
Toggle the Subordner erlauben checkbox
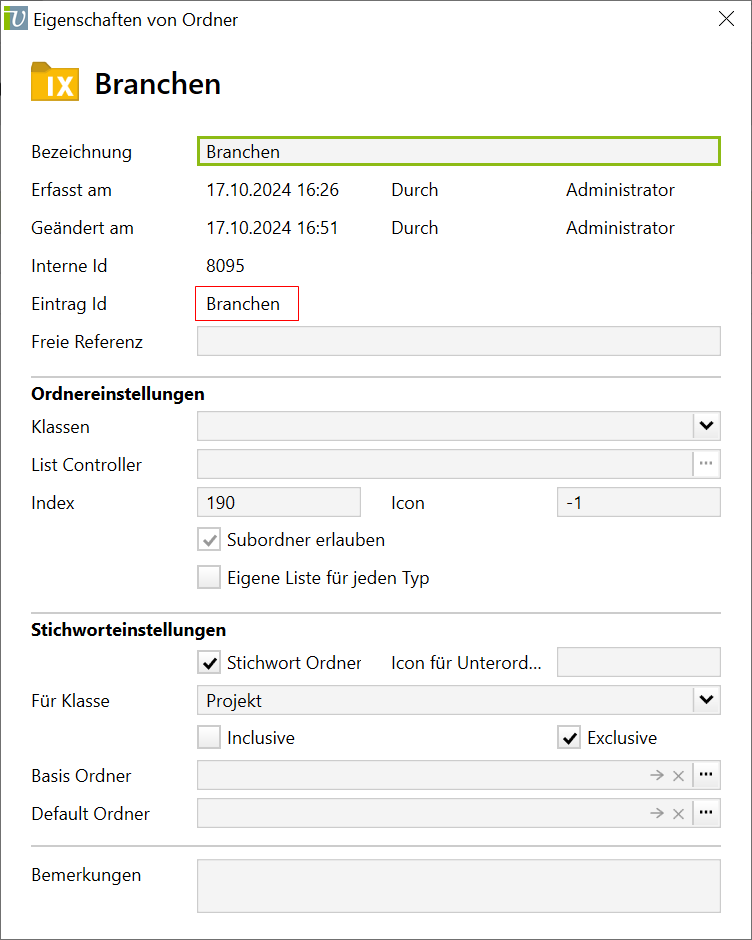coord(209,540)
